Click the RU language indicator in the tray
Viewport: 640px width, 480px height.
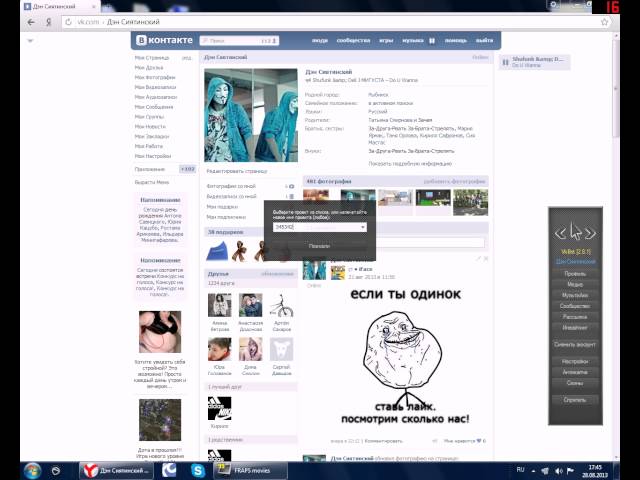(520, 470)
